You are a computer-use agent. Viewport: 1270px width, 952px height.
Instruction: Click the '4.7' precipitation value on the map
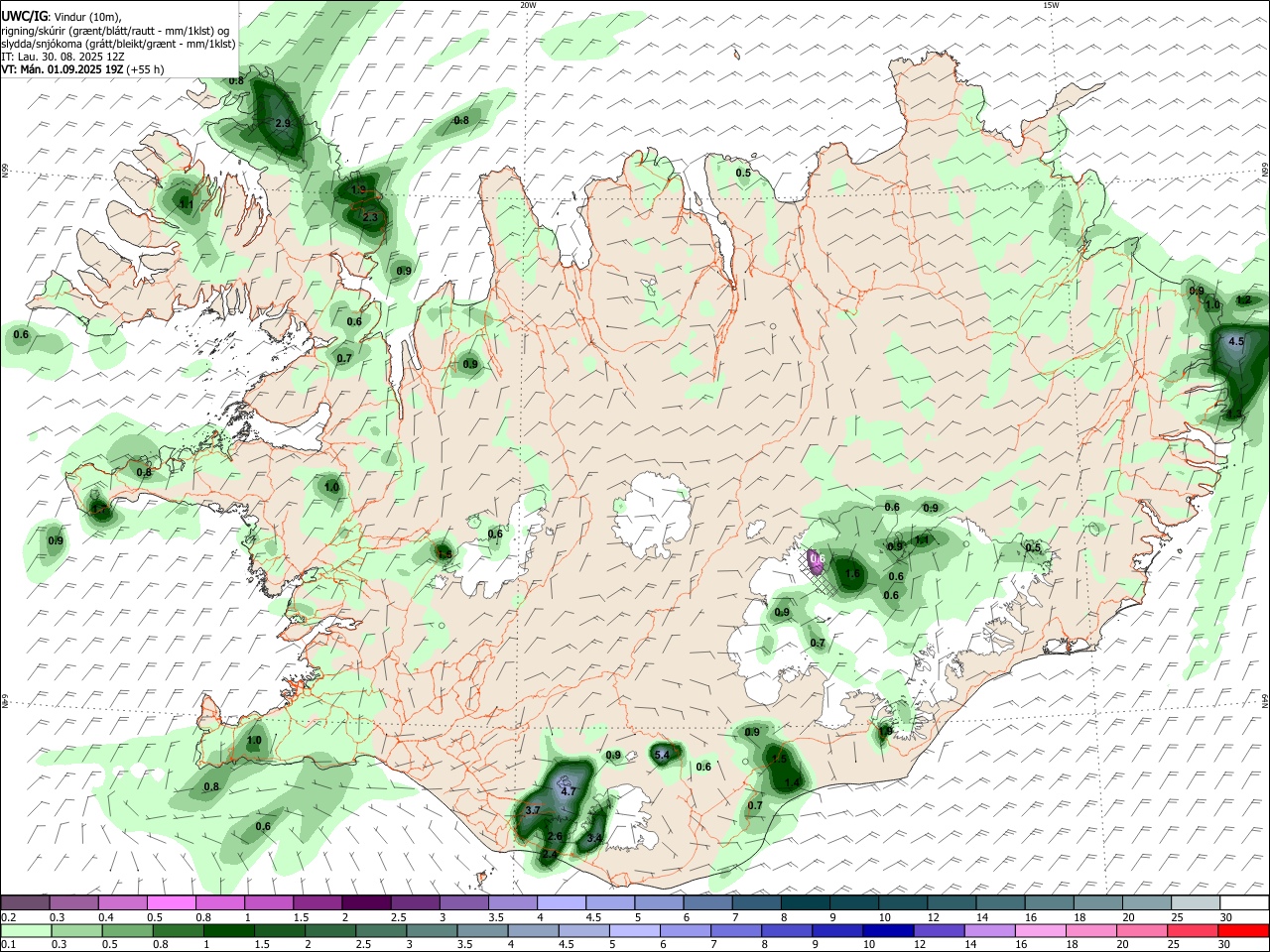click(x=569, y=792)
